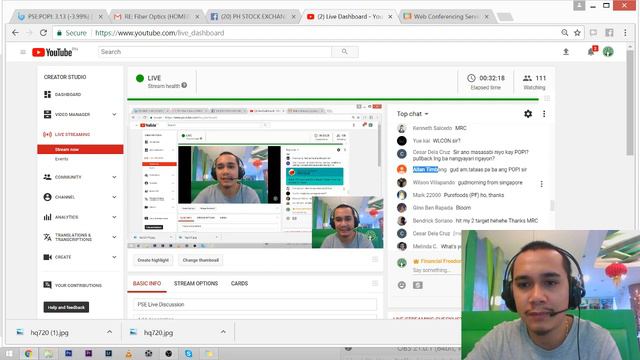Expand Translations & Transcriptions chevron
This screenshot has height=360, width=640.
coord(114,237)
